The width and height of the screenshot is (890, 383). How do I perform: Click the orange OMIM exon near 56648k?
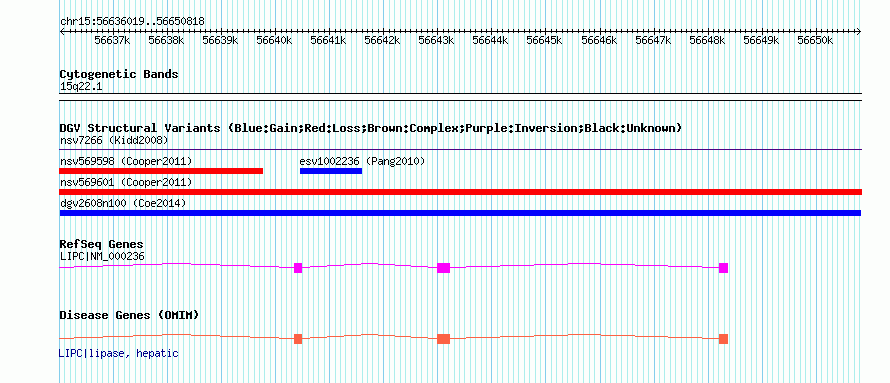[723, 339]
